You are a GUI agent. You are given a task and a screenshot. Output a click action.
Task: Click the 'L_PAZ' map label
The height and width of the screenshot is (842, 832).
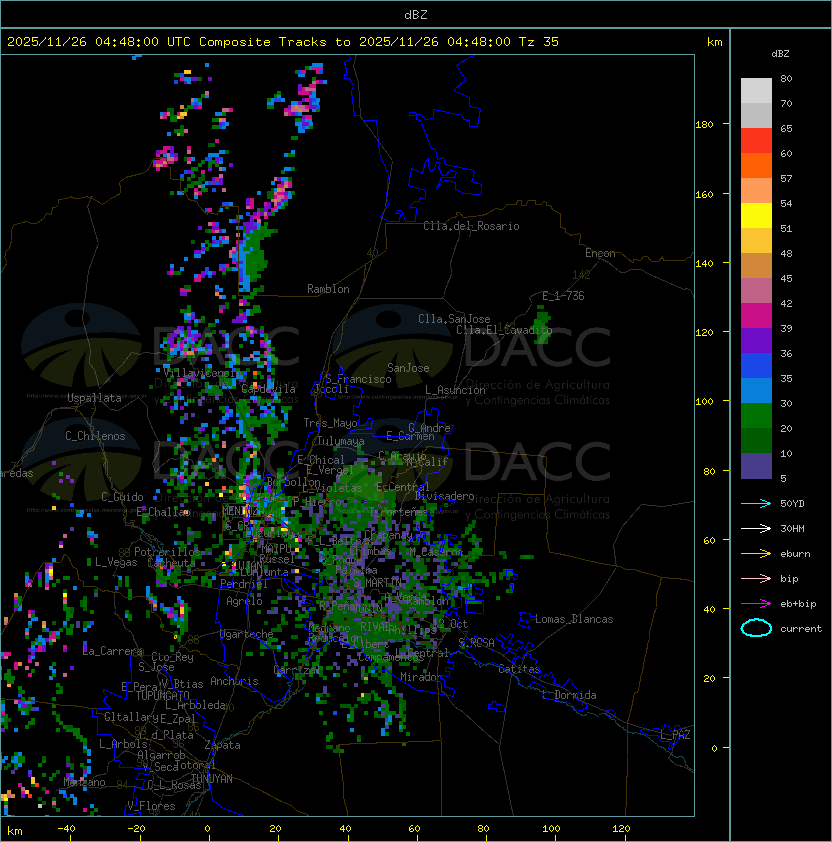click(x=675, y=735)
